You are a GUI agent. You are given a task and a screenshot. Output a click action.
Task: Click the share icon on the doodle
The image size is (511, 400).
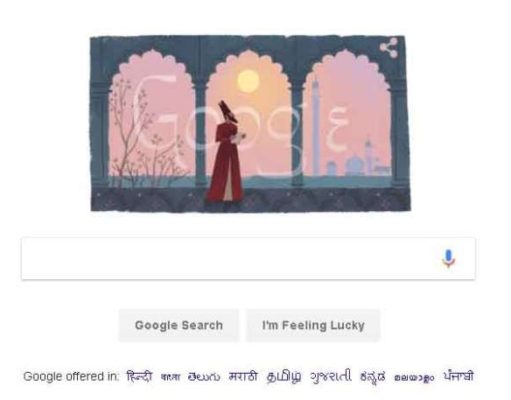coord(389,48)
